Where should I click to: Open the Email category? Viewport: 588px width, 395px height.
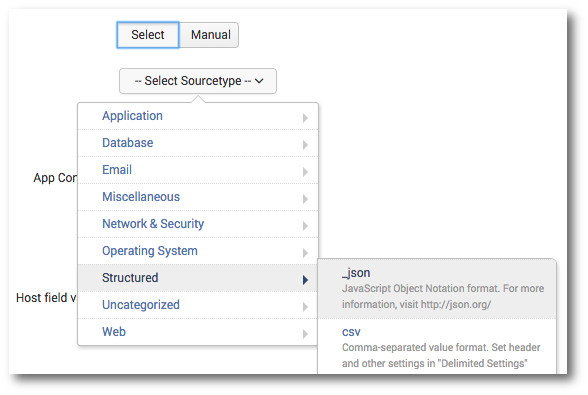click(x=198, y=170)
